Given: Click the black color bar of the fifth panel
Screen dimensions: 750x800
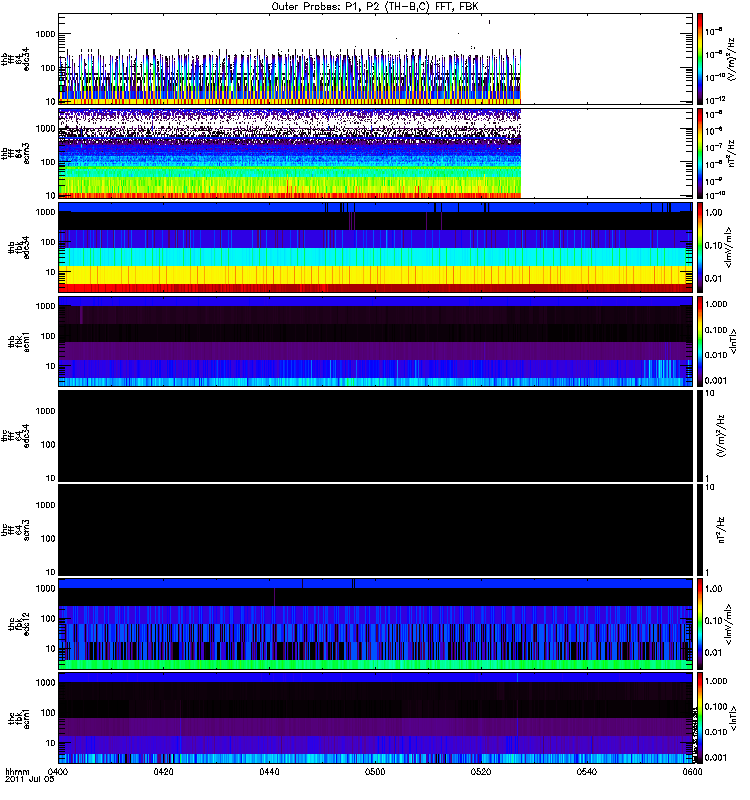Looking at the screenshot, I should [x=700, y=435].
